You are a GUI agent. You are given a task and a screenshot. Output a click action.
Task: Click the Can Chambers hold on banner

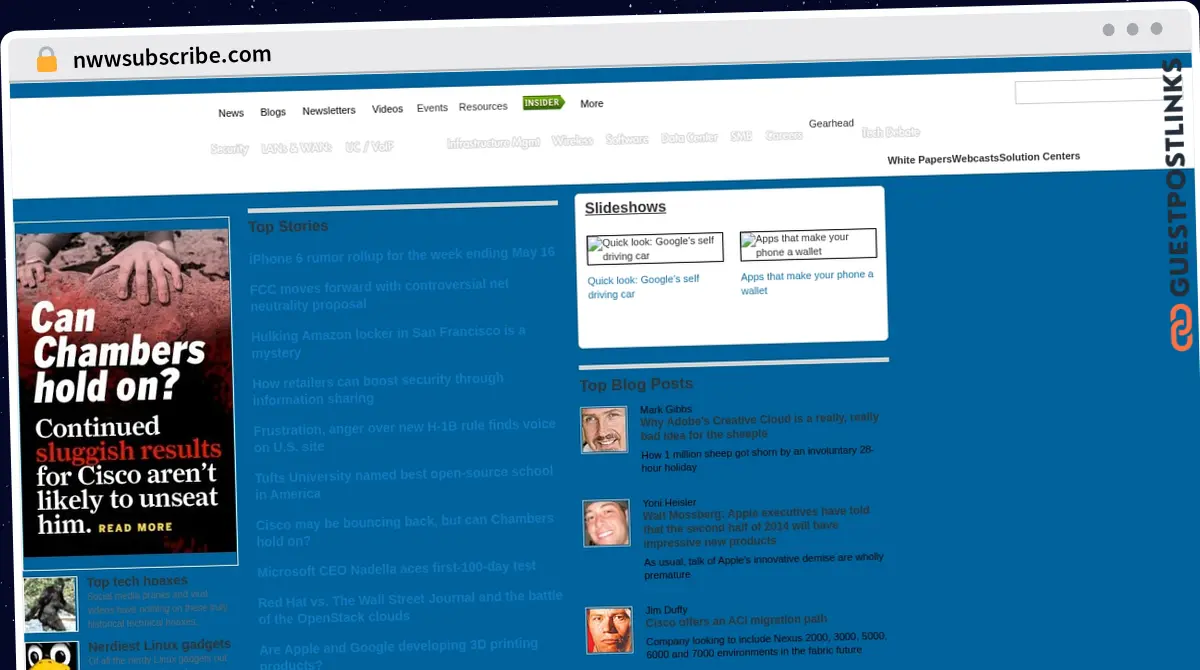tap(127, 392)
